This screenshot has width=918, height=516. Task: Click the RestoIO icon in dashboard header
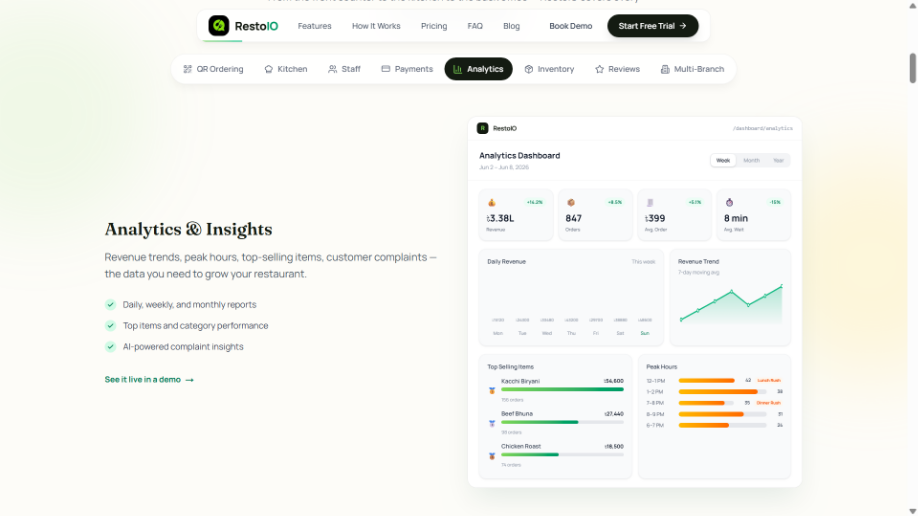[482, 128]
